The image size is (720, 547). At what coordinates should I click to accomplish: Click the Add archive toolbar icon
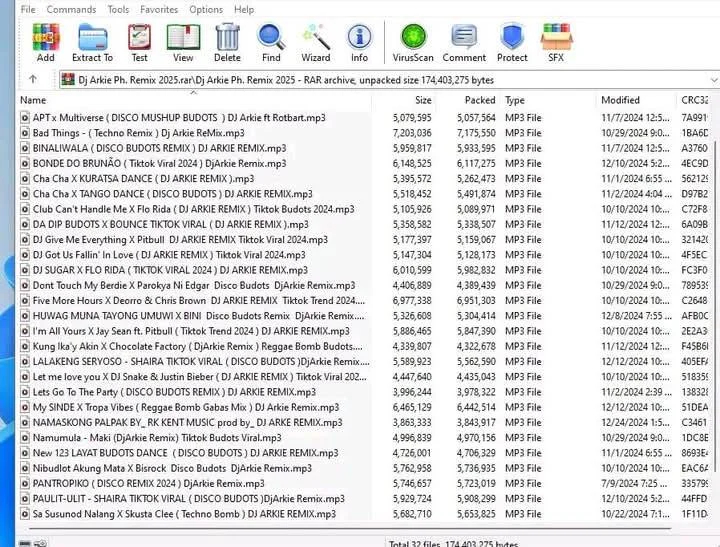pyautogui.click(x=46, y=38)
